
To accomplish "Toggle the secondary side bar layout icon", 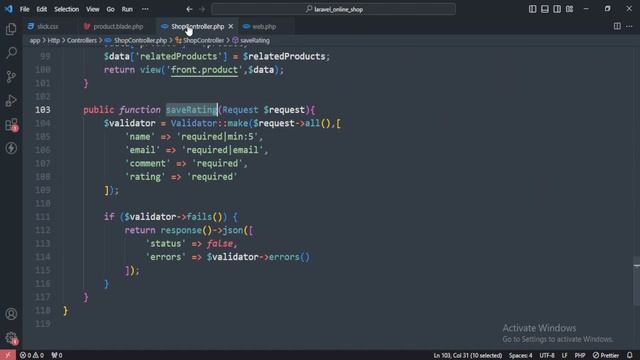I will coord(557,9).
